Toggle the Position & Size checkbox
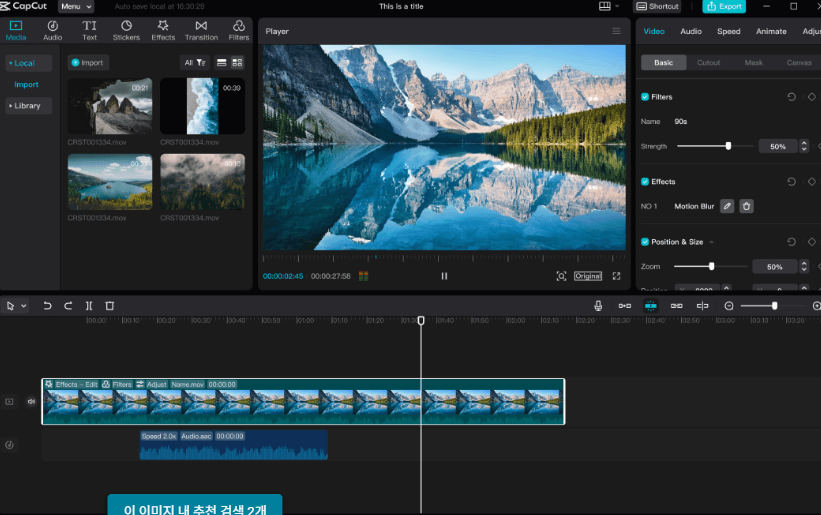Screen dimensions: 821x515 [645, 242]
